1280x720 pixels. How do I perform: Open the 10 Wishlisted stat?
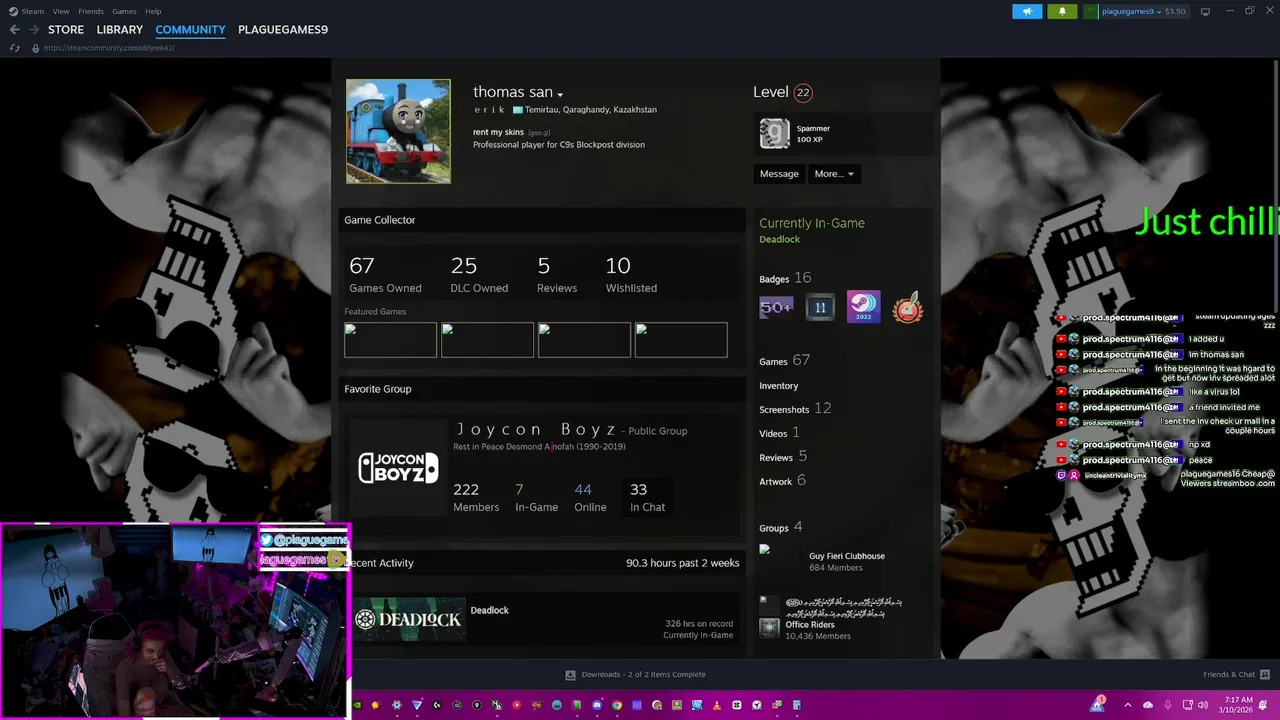click(631, 275)
